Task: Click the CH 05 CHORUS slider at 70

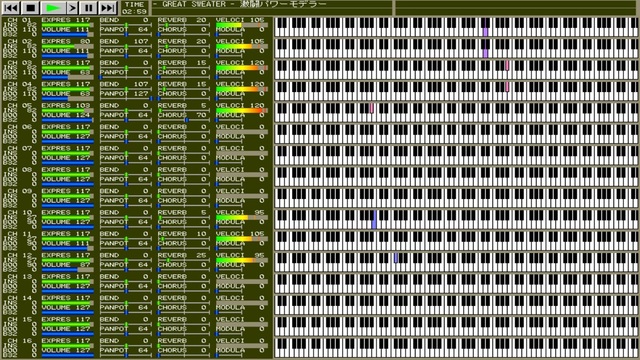Action: coord(183,120)
